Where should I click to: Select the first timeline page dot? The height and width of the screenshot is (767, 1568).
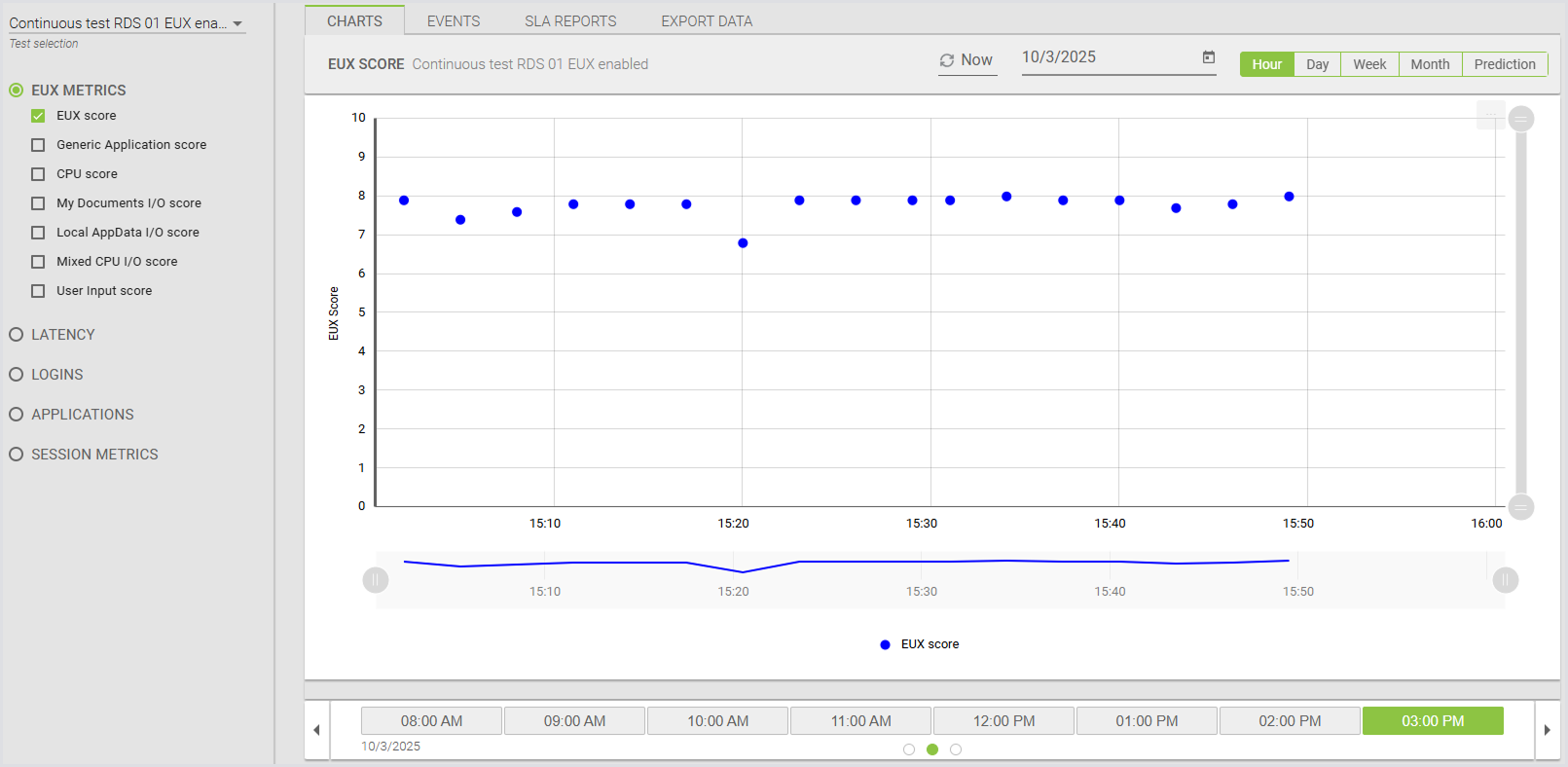tap(909, 749)
